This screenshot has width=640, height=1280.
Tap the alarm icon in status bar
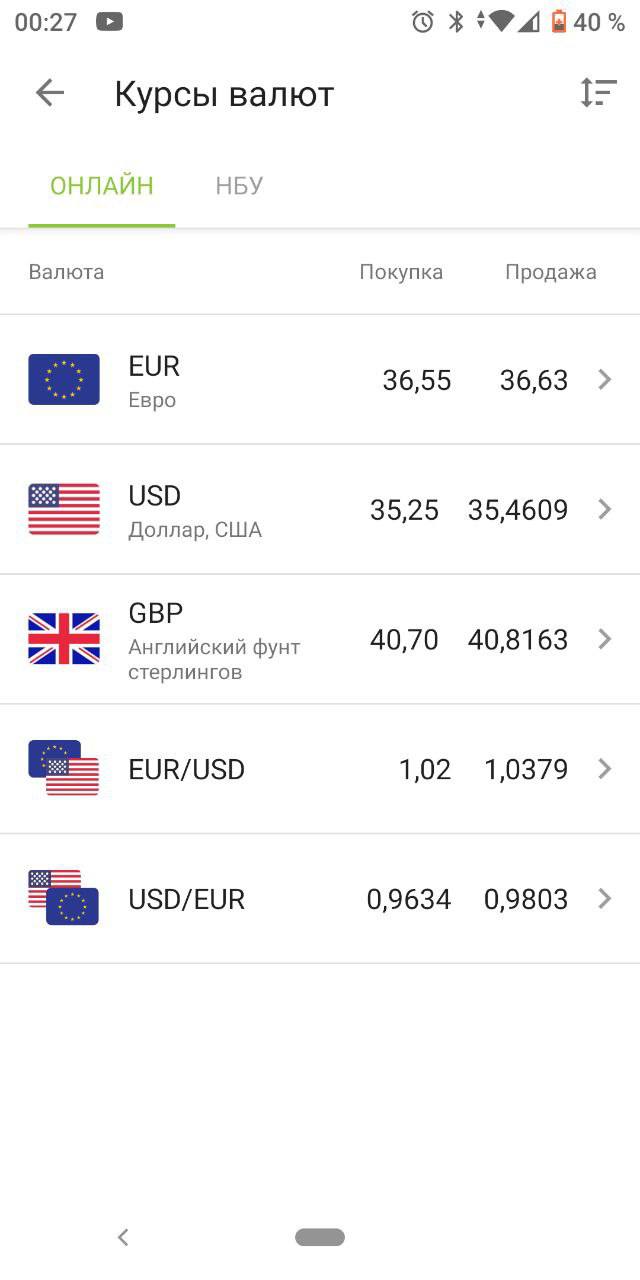[423, 22]
